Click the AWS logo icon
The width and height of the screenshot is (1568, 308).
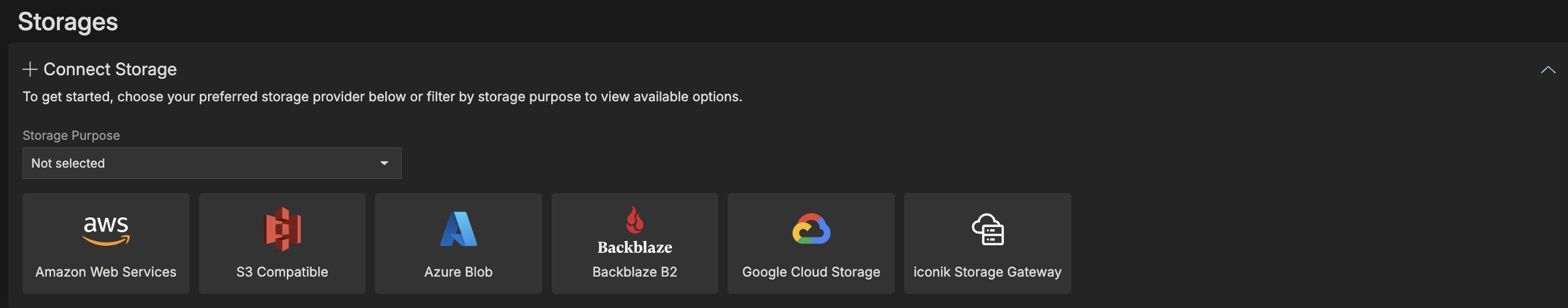pyautogui.click(x=106, y=230)
